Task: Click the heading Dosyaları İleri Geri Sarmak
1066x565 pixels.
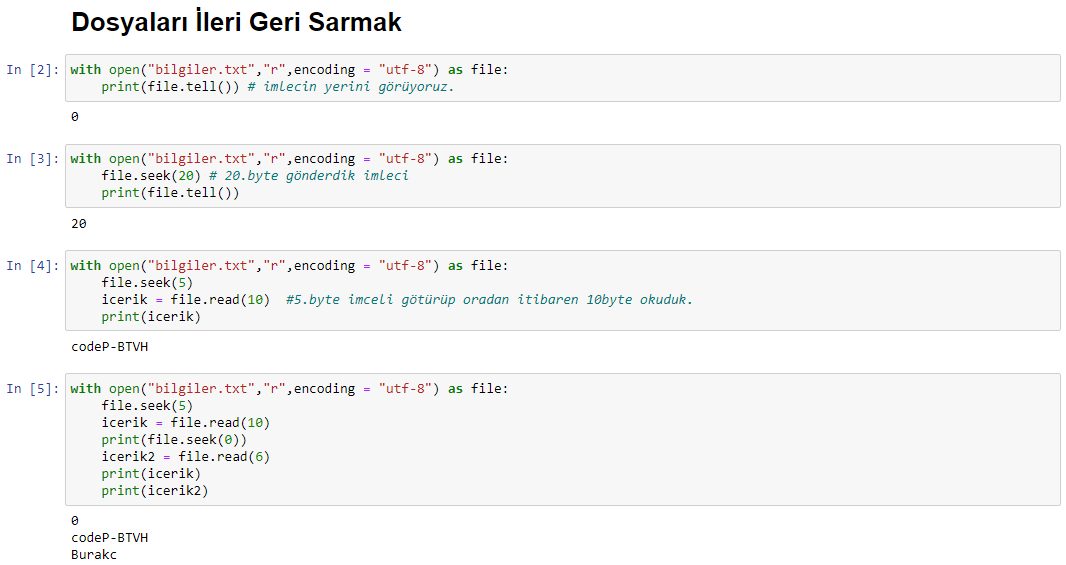Action: click(236, 22)
